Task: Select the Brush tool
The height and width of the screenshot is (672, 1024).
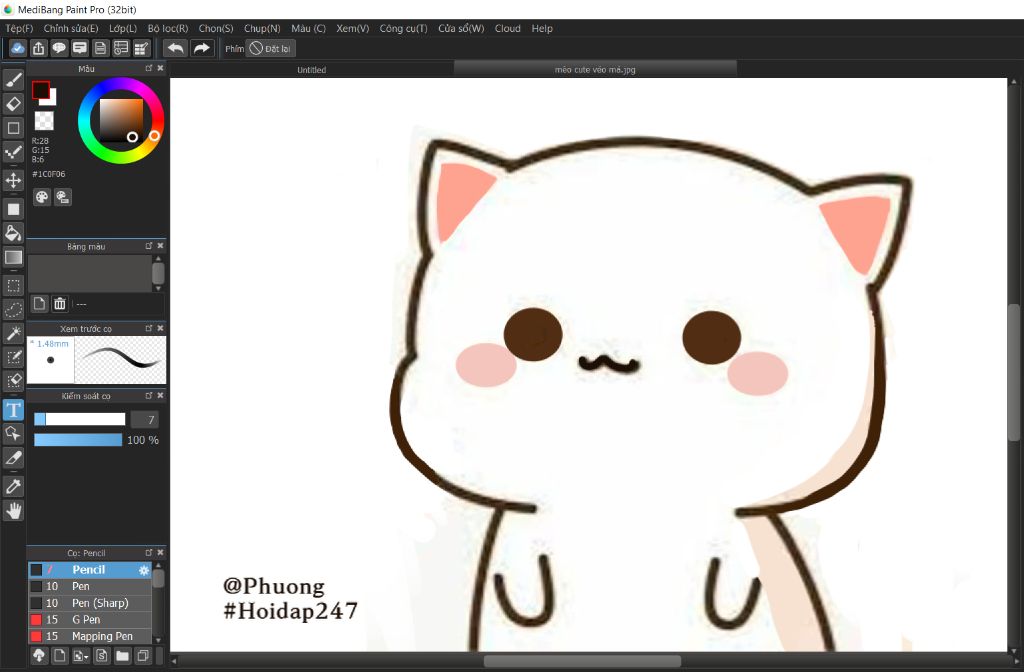Action: (x=13, y=79)
